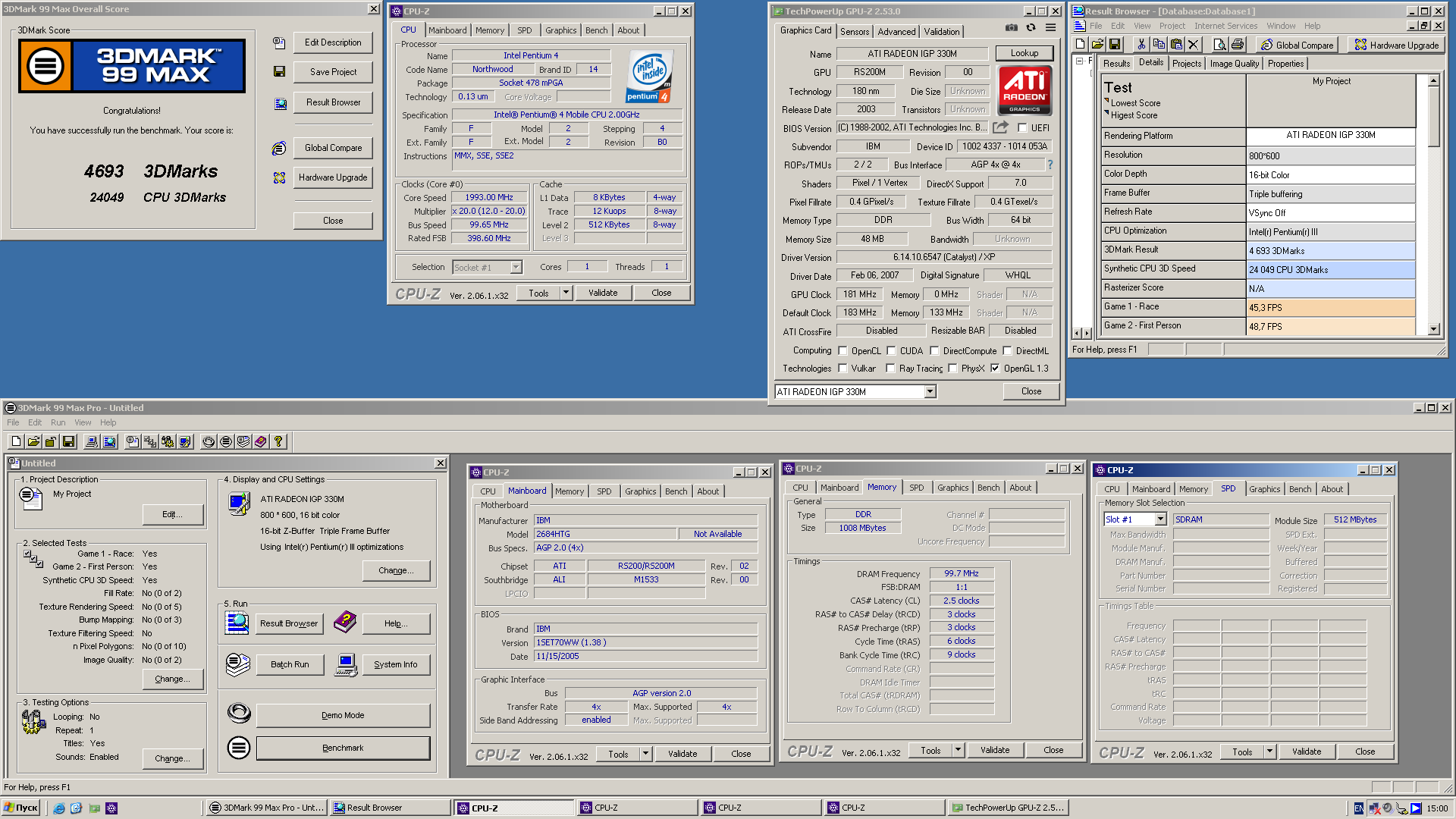Click display settings monitor icon in 3DMark toolbar

(185, 441)
